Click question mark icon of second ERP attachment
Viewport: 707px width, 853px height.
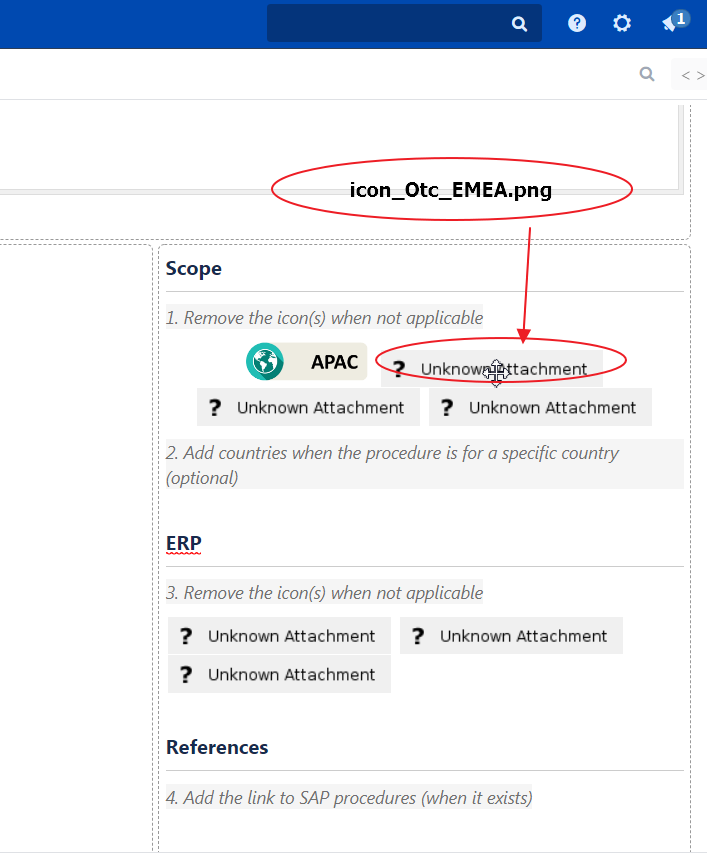click(x=418, y=636)
